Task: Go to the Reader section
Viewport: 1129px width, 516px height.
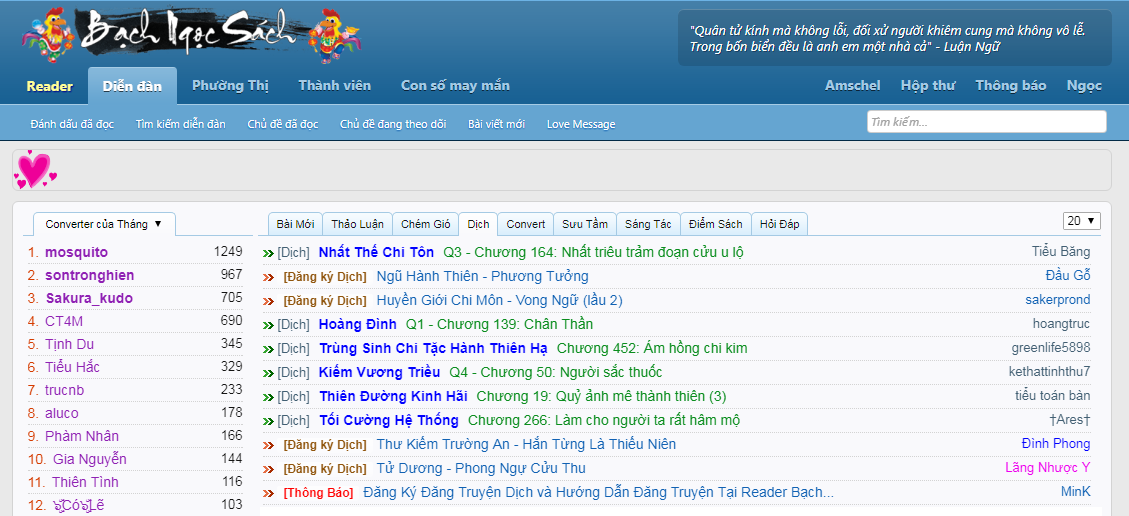Action: pos(49,86)
